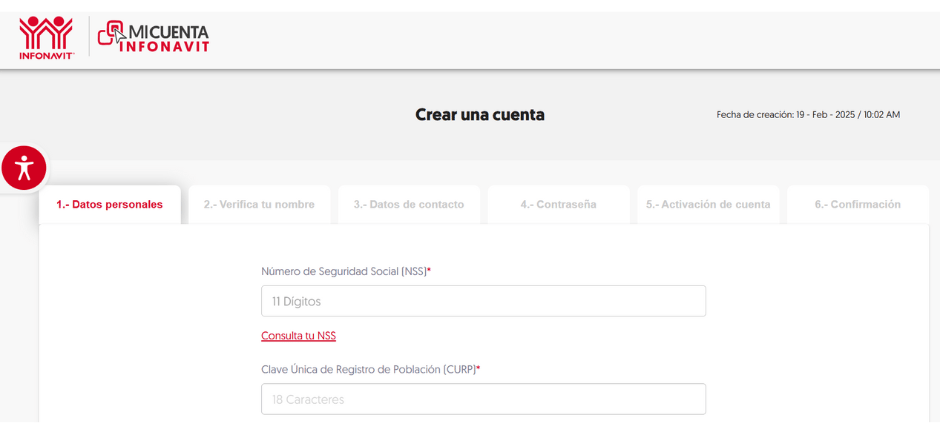
Task: Open the 3.- Datos de contacto tab
Action: 409,204
